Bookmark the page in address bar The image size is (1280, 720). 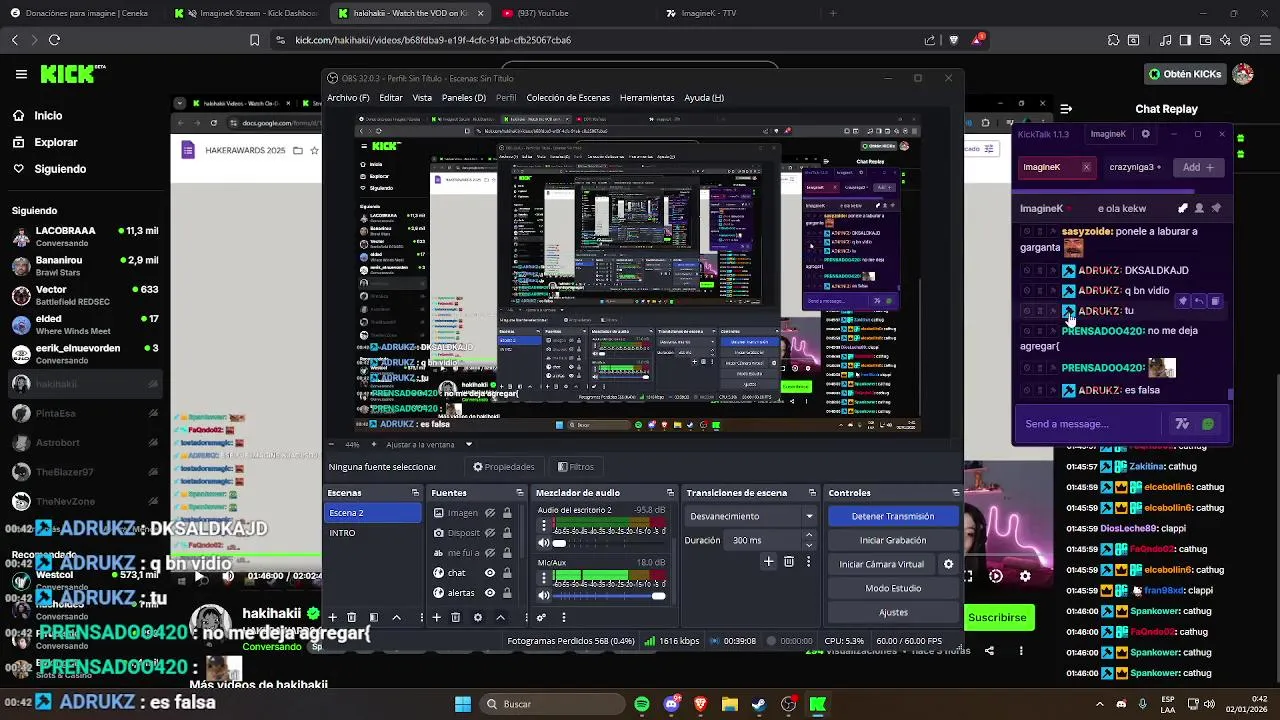[254, 40]
